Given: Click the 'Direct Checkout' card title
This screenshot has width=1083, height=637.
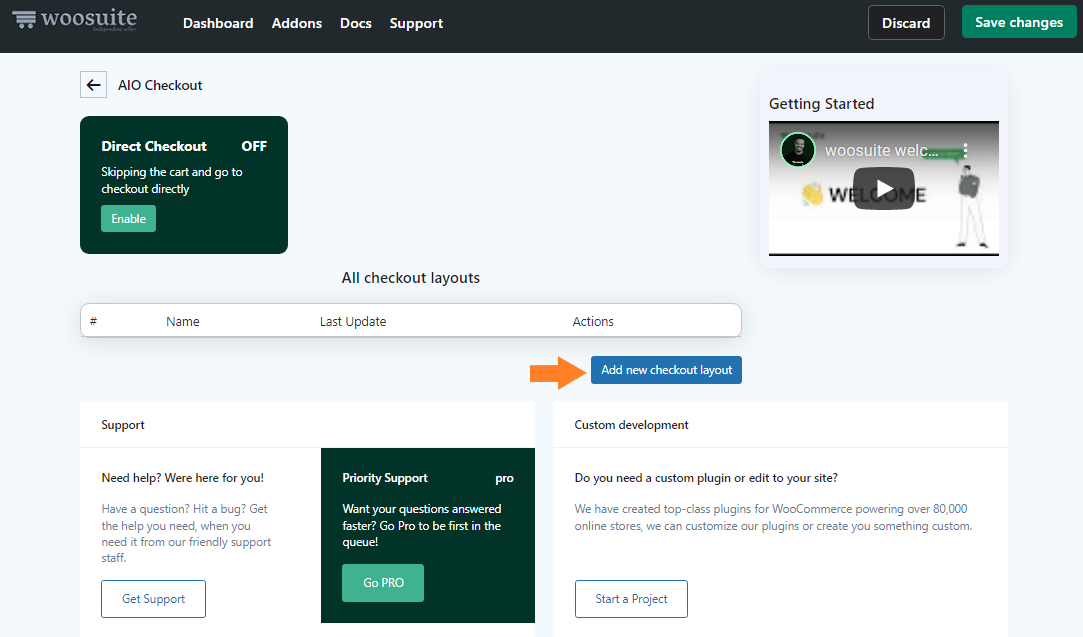Looking at the screenshot, I should pyautogui.click(x=154, y=146).
